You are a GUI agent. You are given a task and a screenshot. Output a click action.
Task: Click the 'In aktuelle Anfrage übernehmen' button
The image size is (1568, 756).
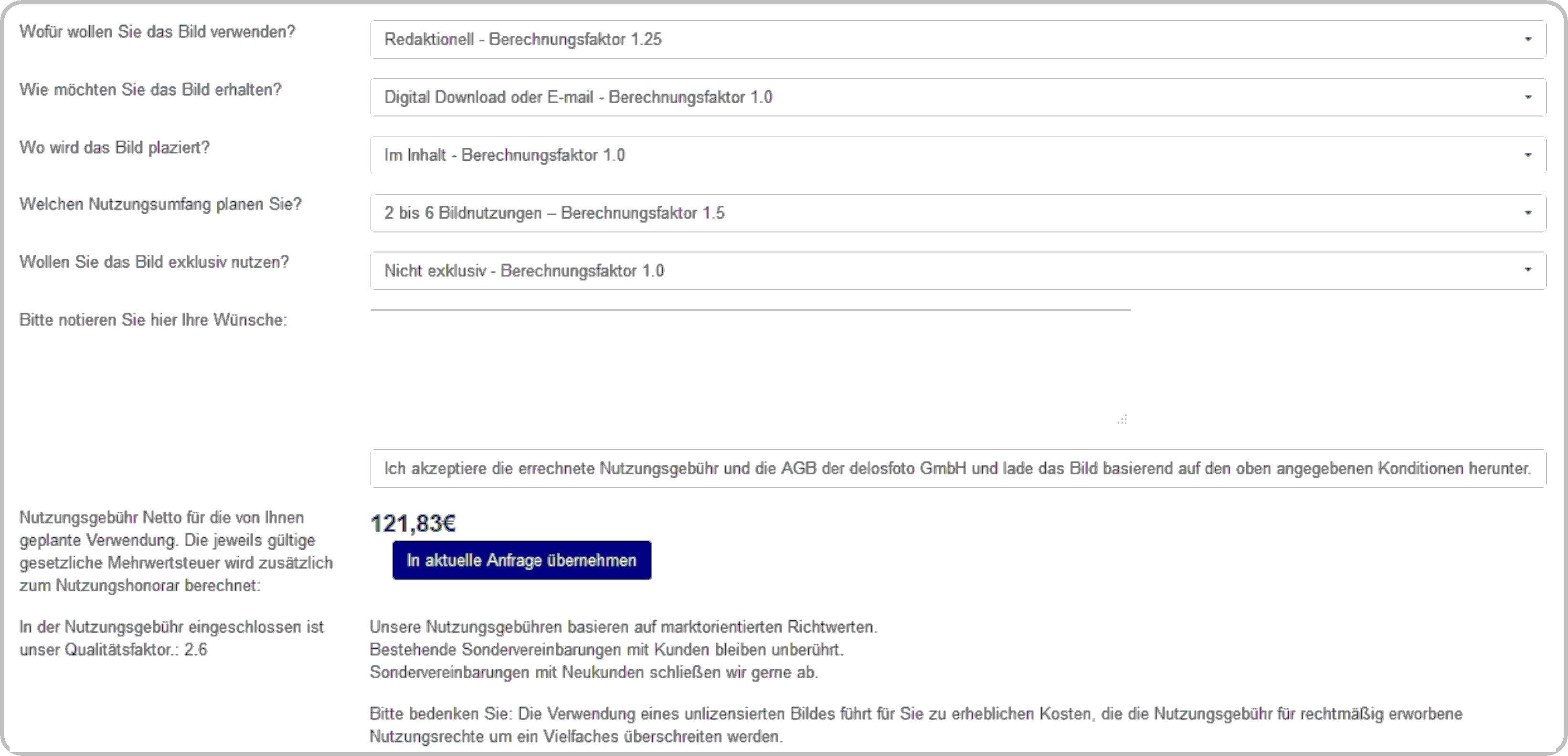tap(522, 560)
